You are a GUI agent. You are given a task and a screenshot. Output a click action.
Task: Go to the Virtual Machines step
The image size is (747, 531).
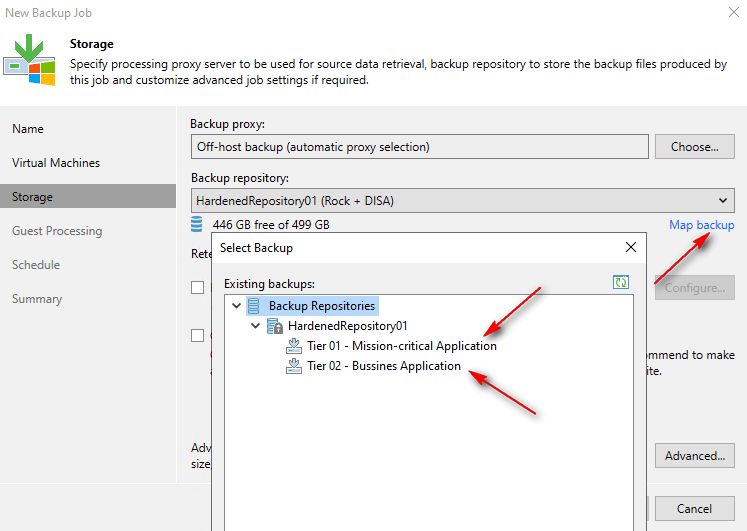[x=56, y=163]
